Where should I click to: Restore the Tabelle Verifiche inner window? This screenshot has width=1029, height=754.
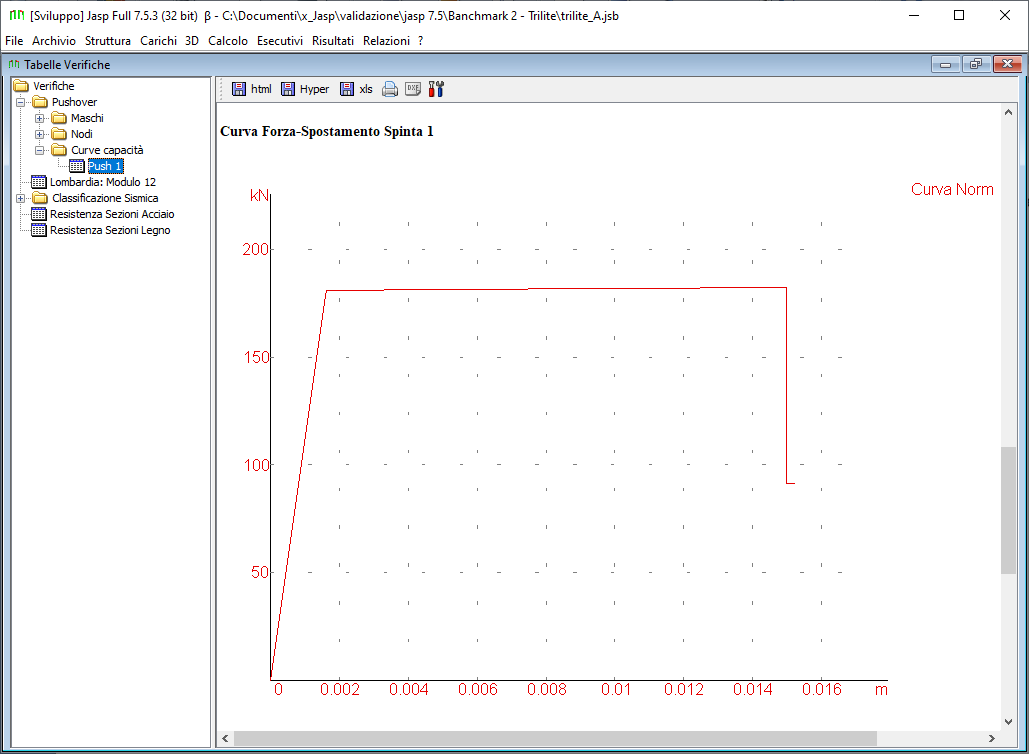pos(976,64)
